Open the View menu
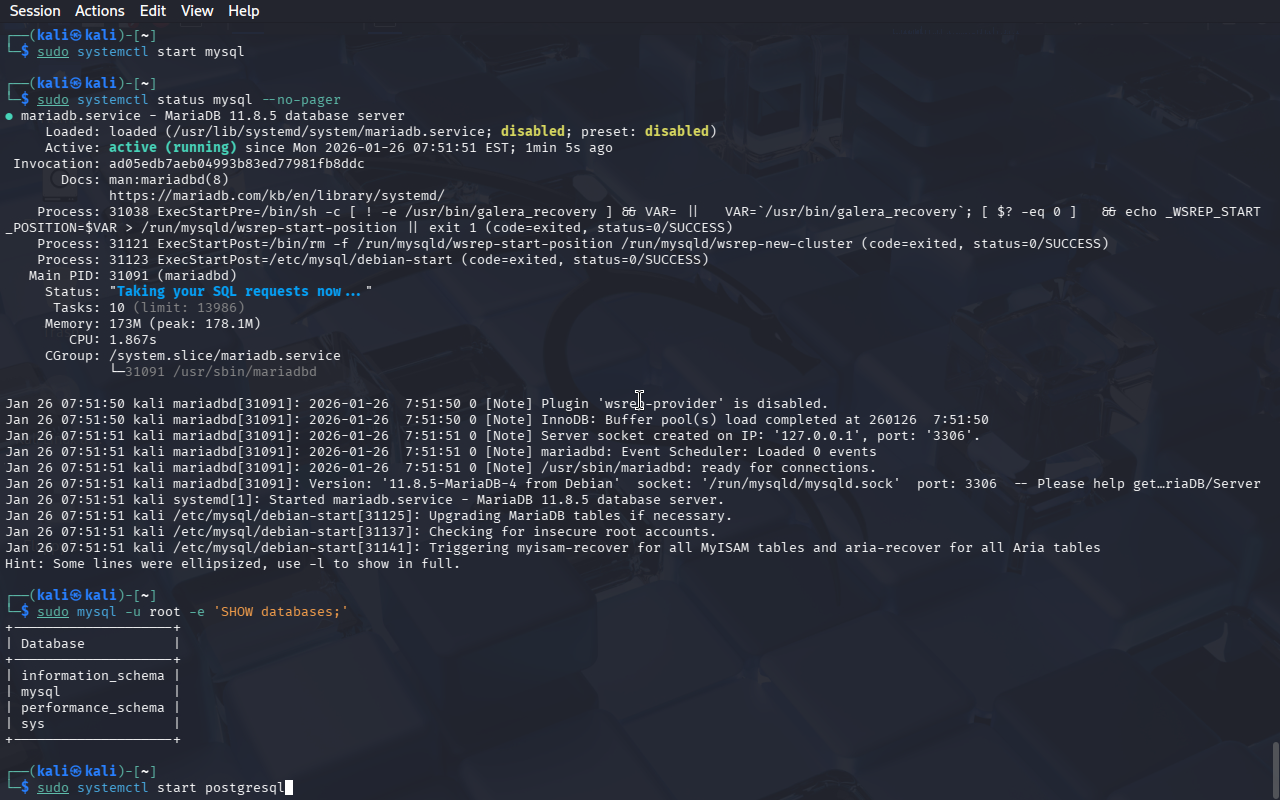The image size is (1280, 800). coord(197,11)
